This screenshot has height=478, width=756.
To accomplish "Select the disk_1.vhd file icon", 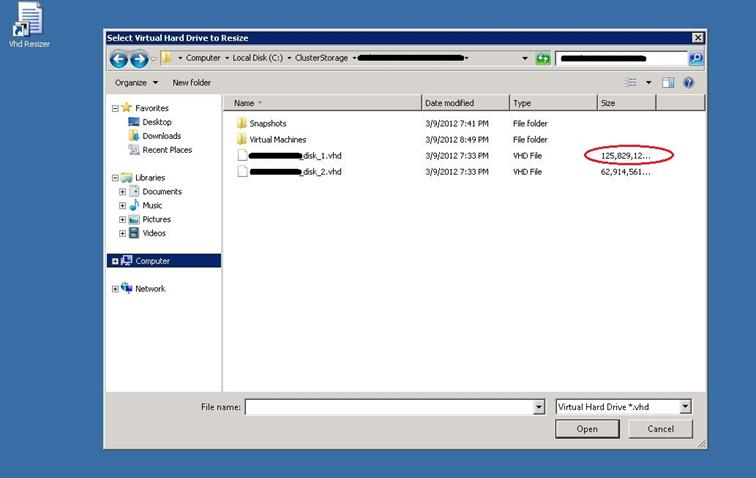I will click(241, 156).
